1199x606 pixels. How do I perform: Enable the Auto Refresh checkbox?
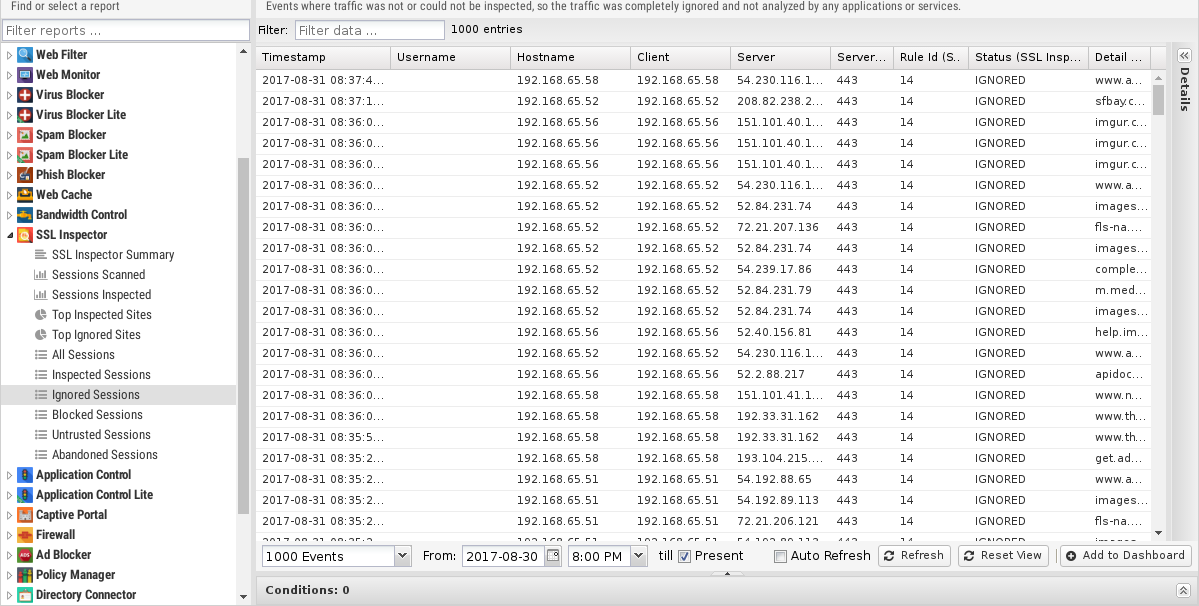[x=780, y=556]
